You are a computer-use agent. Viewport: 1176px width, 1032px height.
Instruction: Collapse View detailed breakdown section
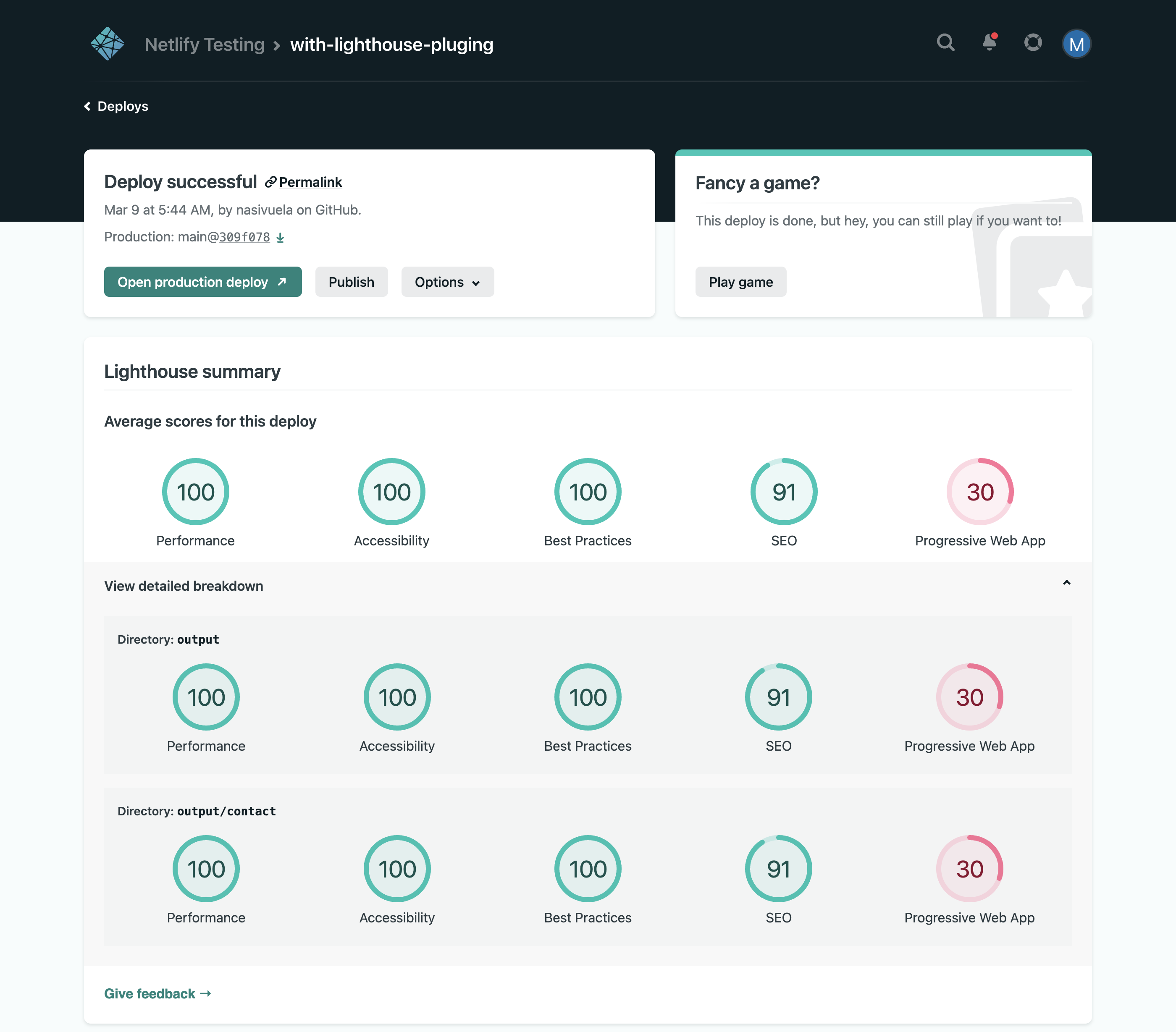[184, 586]
